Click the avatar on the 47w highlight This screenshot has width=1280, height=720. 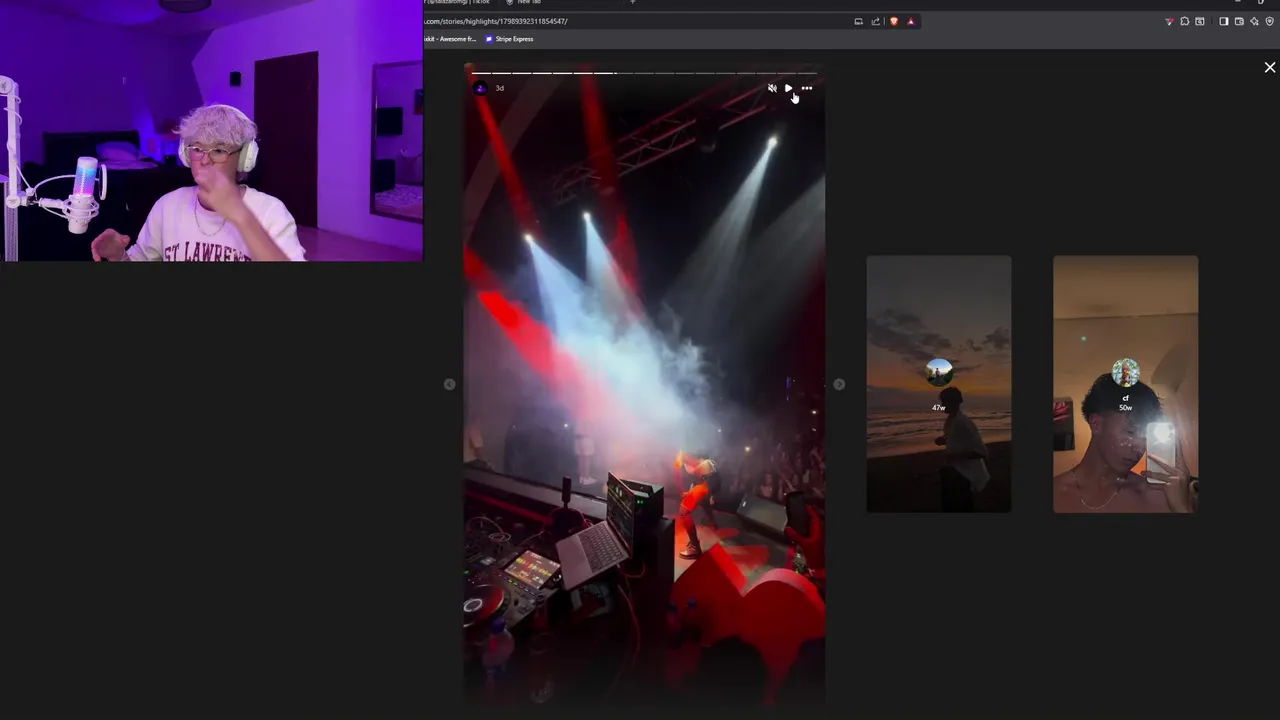(939, 372)
